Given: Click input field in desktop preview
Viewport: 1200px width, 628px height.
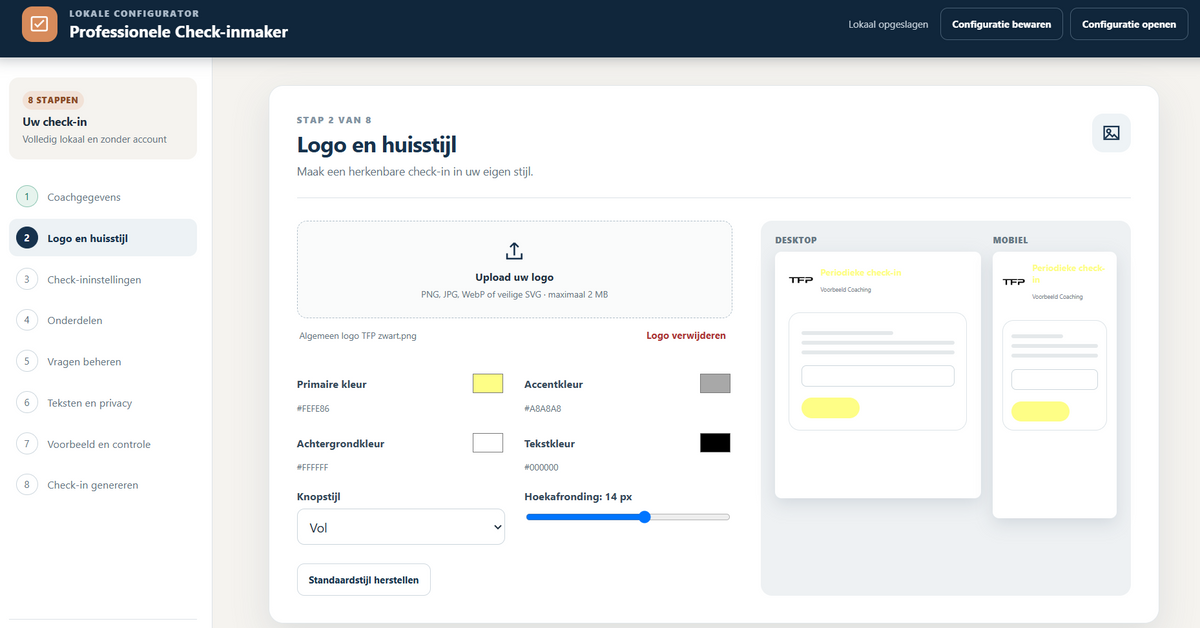Looking at the screenshot, I should click(x=878, y=376).
